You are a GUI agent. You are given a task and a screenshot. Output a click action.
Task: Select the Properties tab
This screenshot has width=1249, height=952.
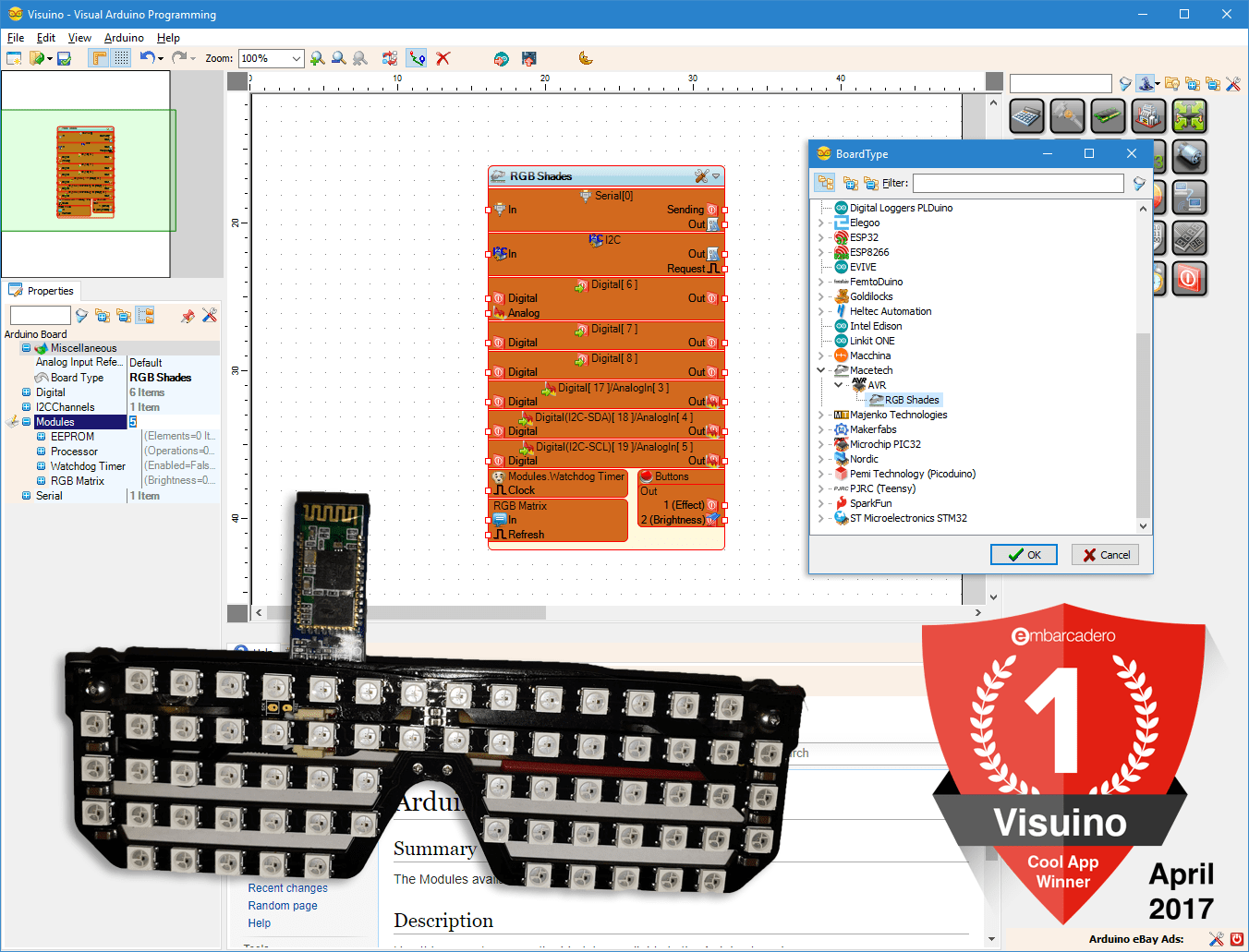coord(42,290)
